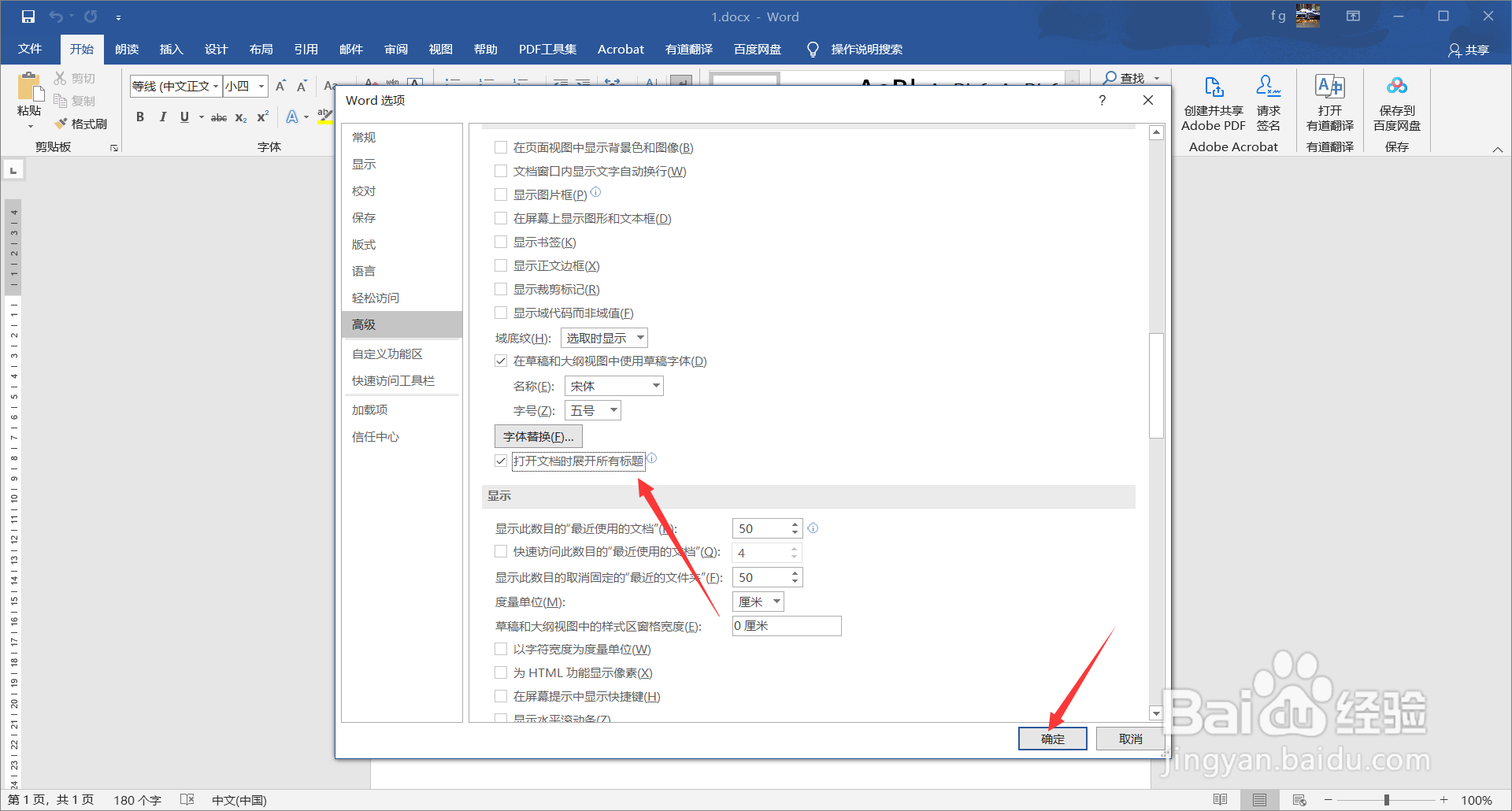Click 取消 button in Word Options
This screenshot has width=1512, height=811.
tap(1131, 739)
